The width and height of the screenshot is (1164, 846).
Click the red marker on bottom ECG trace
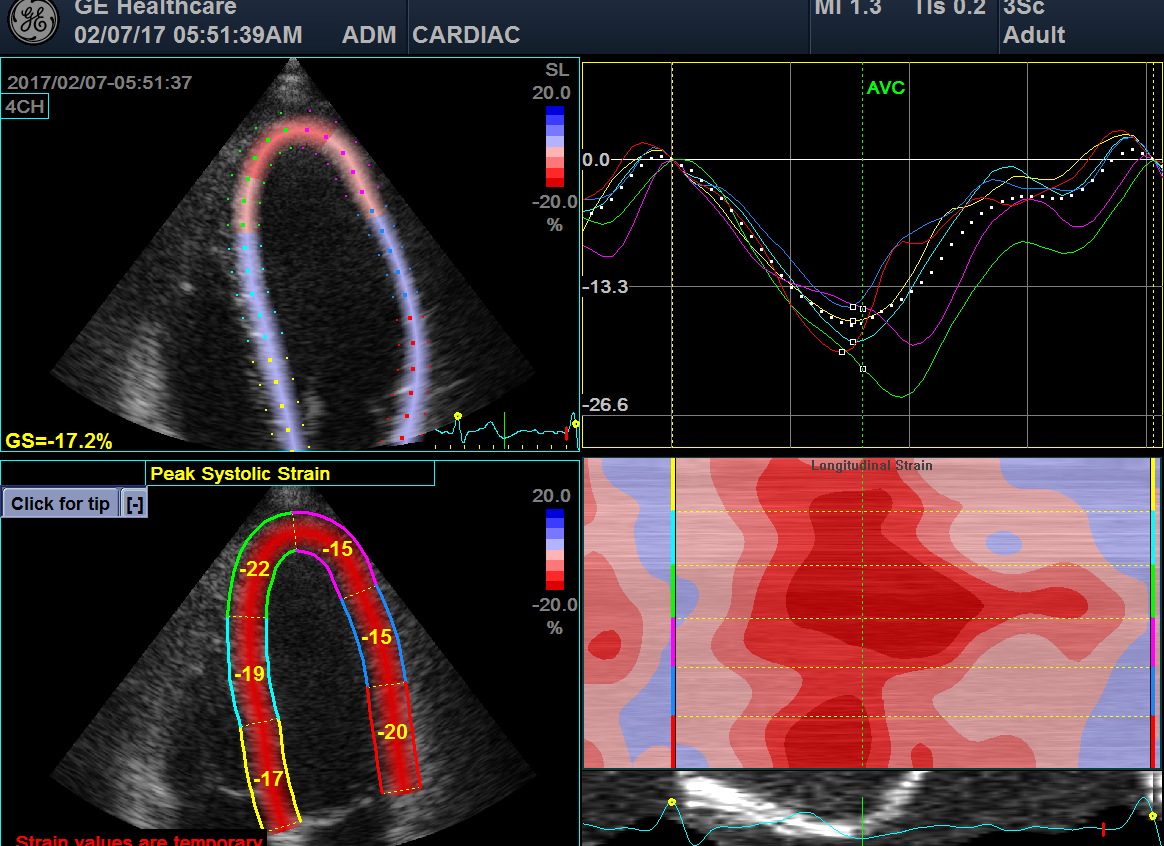[1103, 828]
